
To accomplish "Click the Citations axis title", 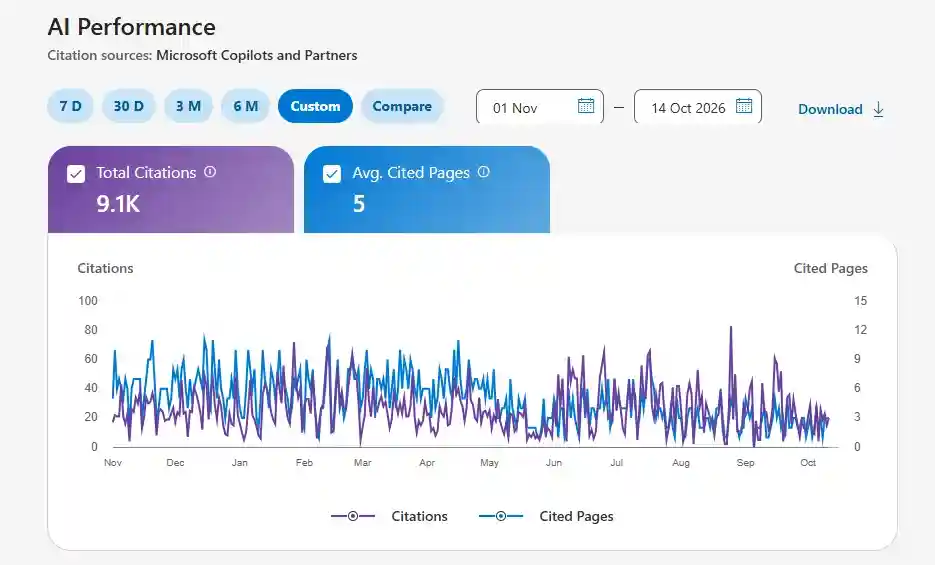I will click(x=106, y=268).
